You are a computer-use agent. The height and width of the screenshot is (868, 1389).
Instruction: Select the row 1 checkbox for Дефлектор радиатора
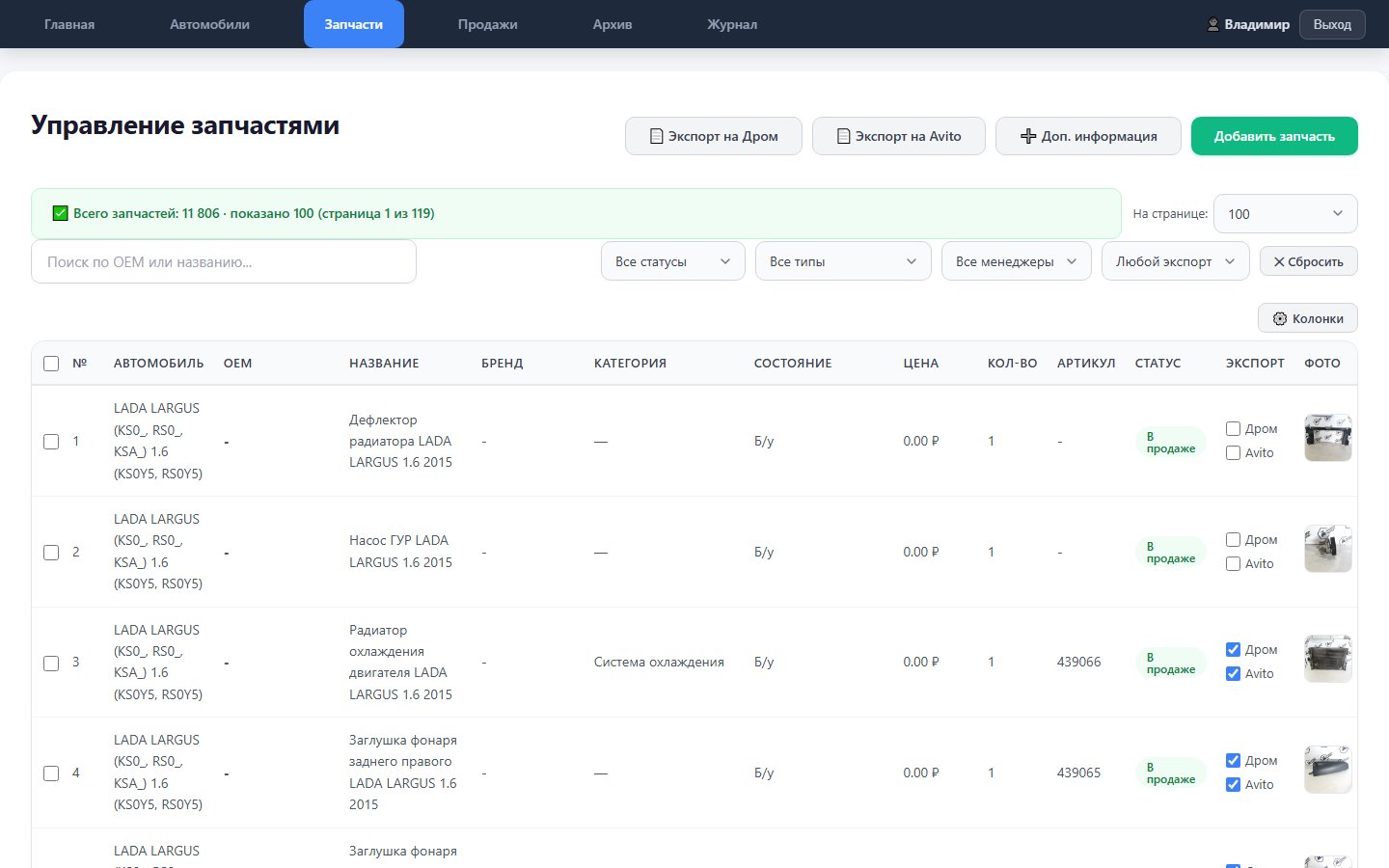[51, 442]
